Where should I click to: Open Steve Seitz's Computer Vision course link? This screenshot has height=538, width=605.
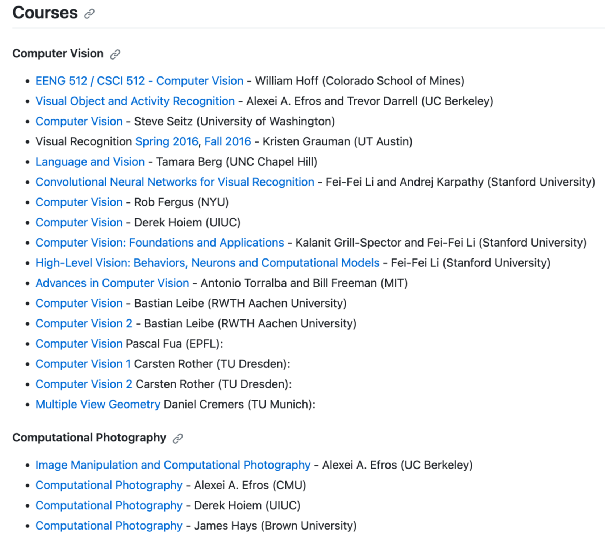pyautogui.click(x=79, y=121)
